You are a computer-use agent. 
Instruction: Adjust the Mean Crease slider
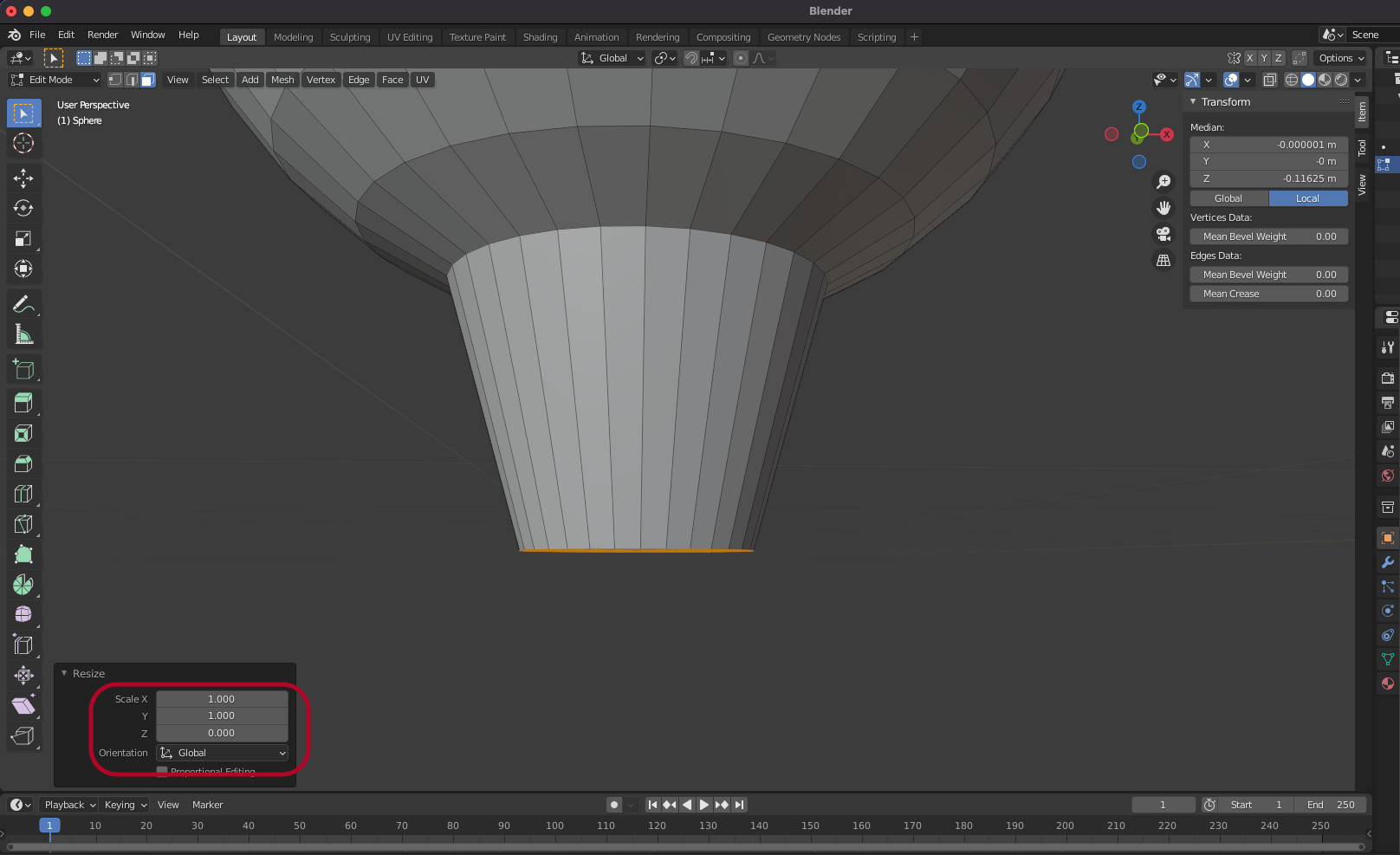click(1268, 294)
